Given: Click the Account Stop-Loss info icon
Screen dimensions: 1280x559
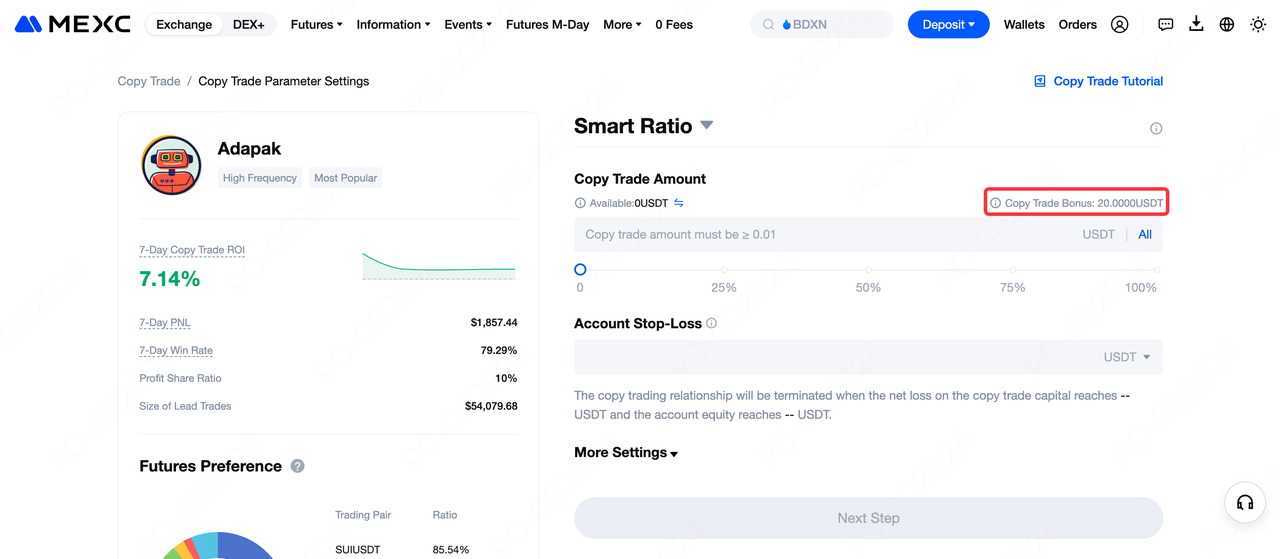Looking at the screenshot, I should tap(712, 323).
